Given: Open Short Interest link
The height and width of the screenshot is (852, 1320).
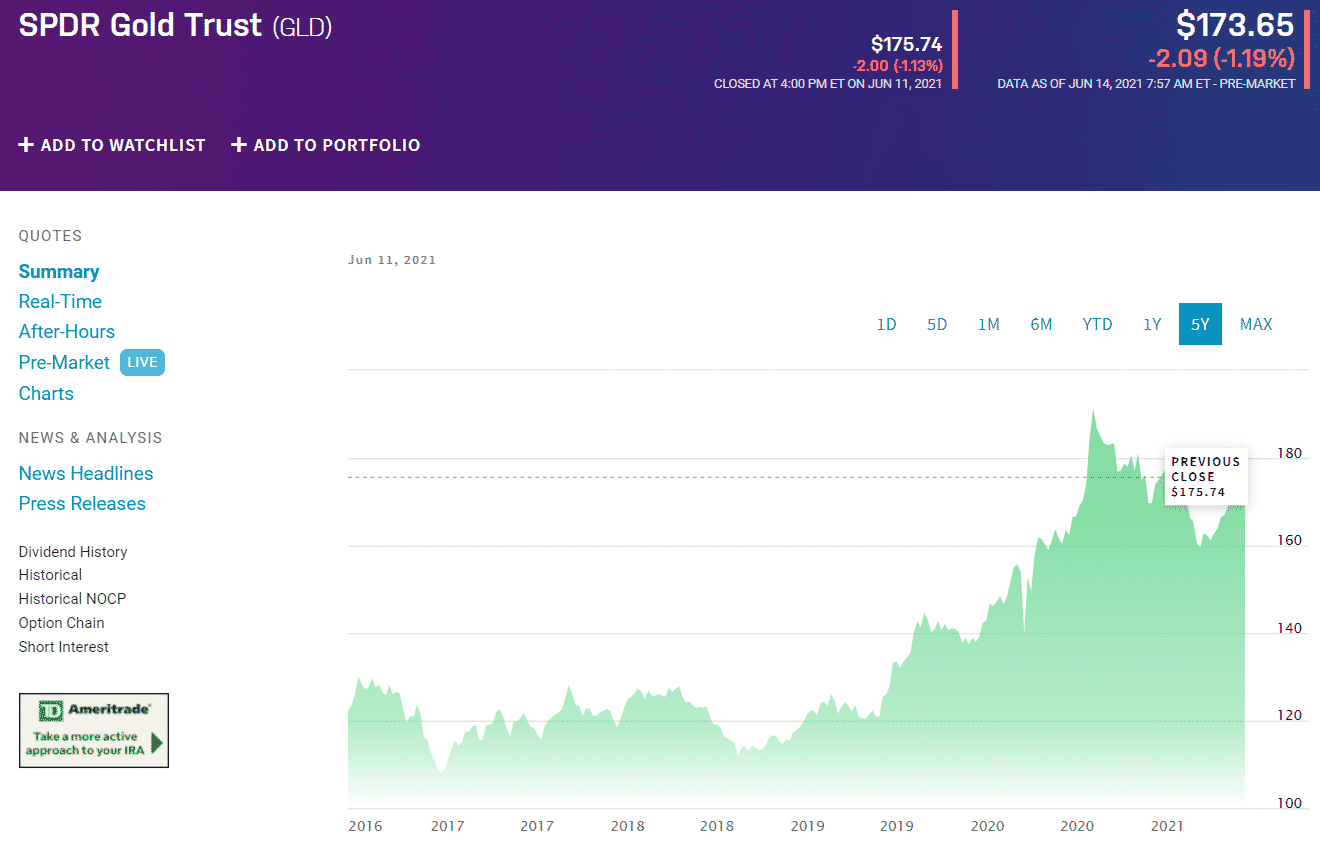Looking at the screenshot, I should (x=64, y=647).
